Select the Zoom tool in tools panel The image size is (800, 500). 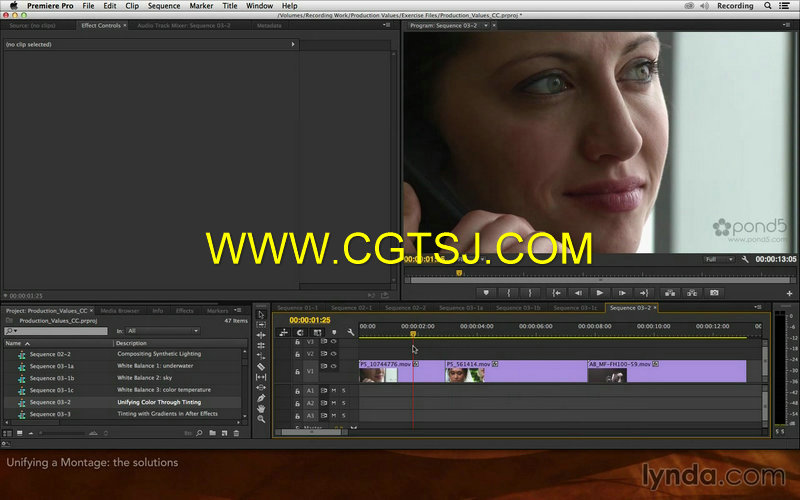click(x=261, y=419)
